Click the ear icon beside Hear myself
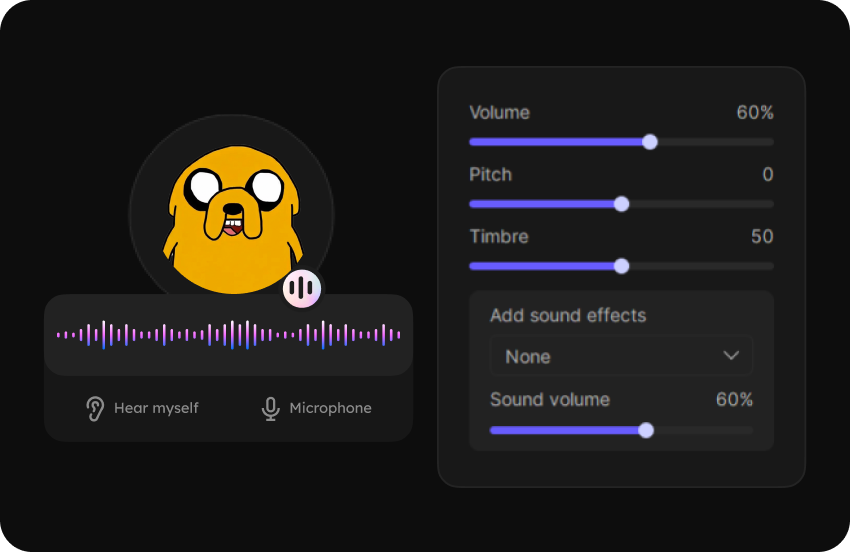 [x=95, y=408]
